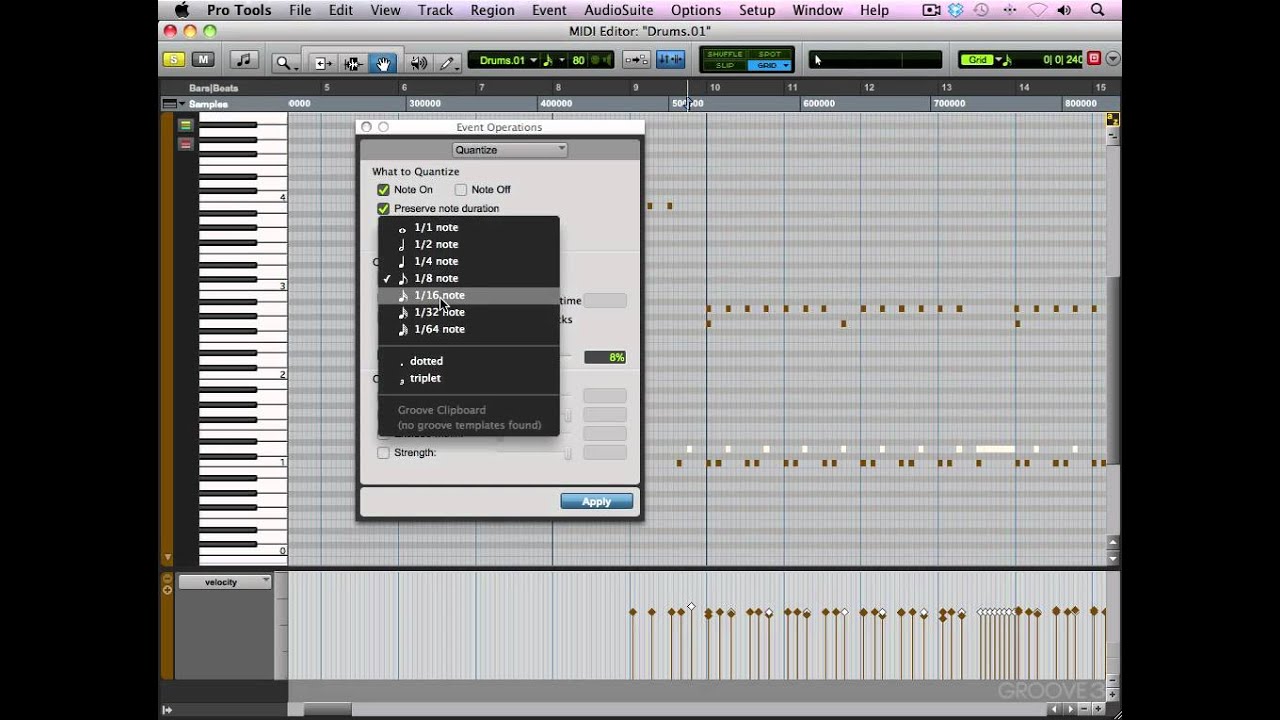Open the Setup menu

[x=756, y=10]
